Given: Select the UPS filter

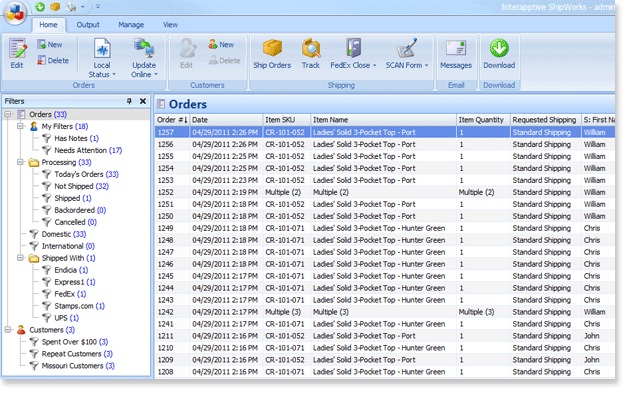Looking at the screenshot, I should [x=60, y=318].
